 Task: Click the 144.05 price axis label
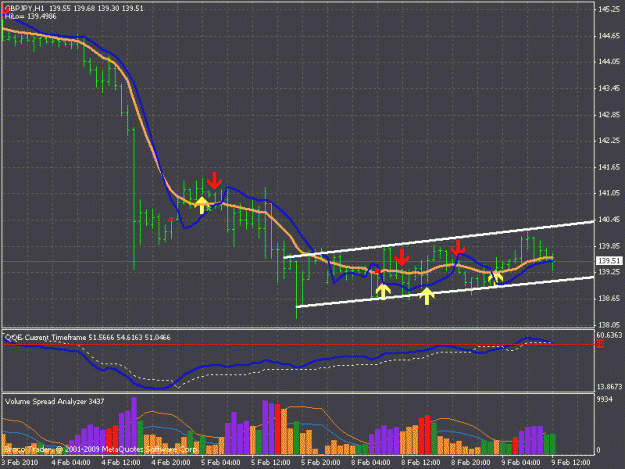point(609,61)
